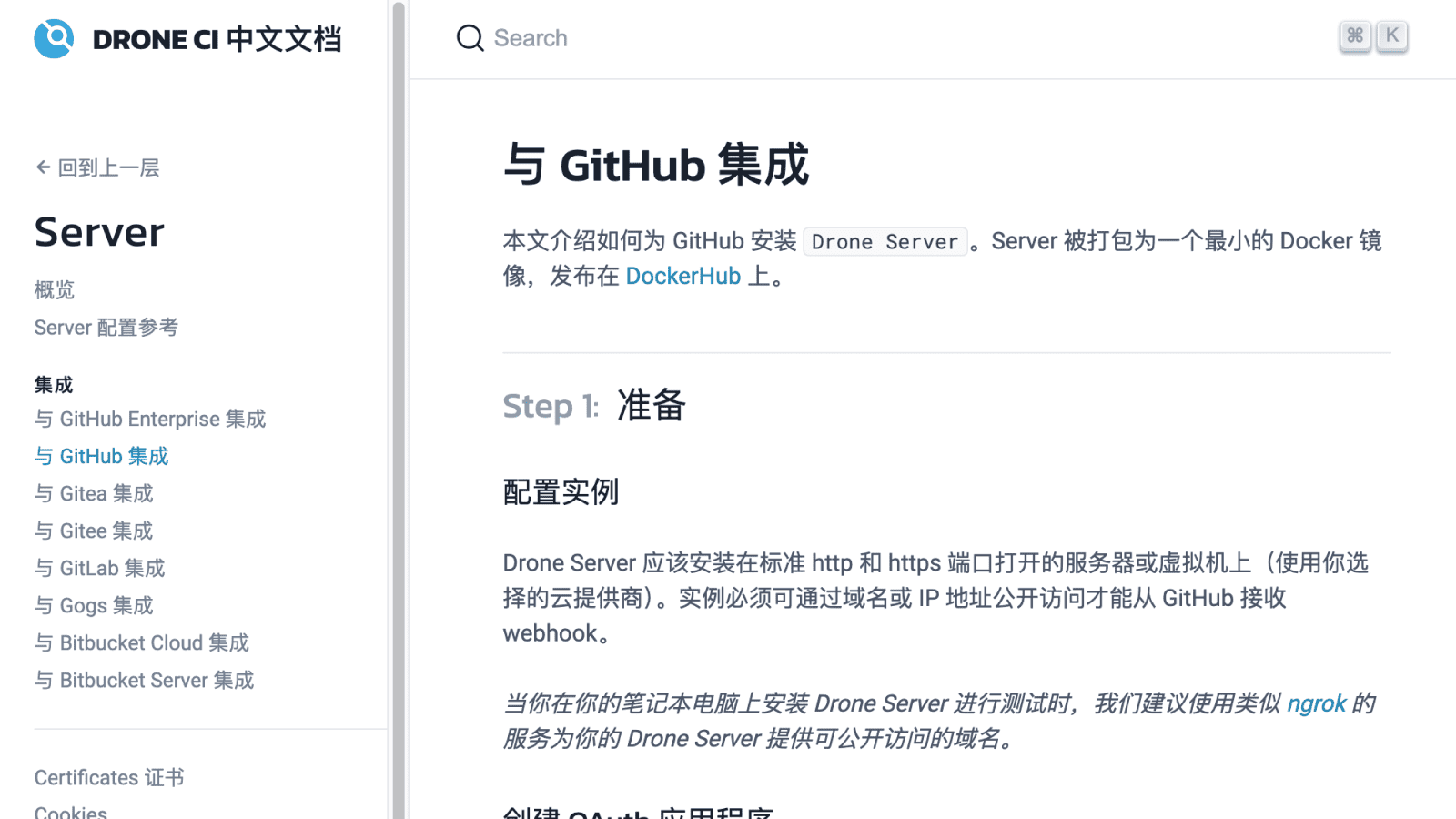1456x819 pixels.
Task: Open 与 Bitbucket Cloud 集成 page
Action: [x=142, y=642]
